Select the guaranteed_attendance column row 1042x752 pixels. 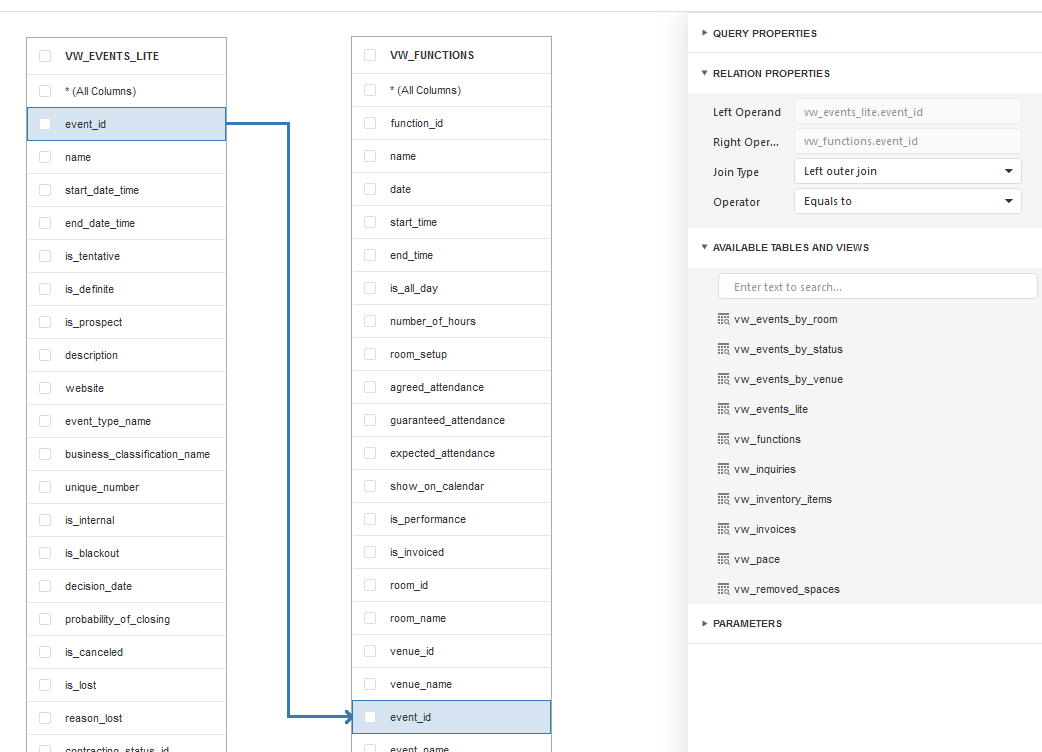tap(451, 421)
